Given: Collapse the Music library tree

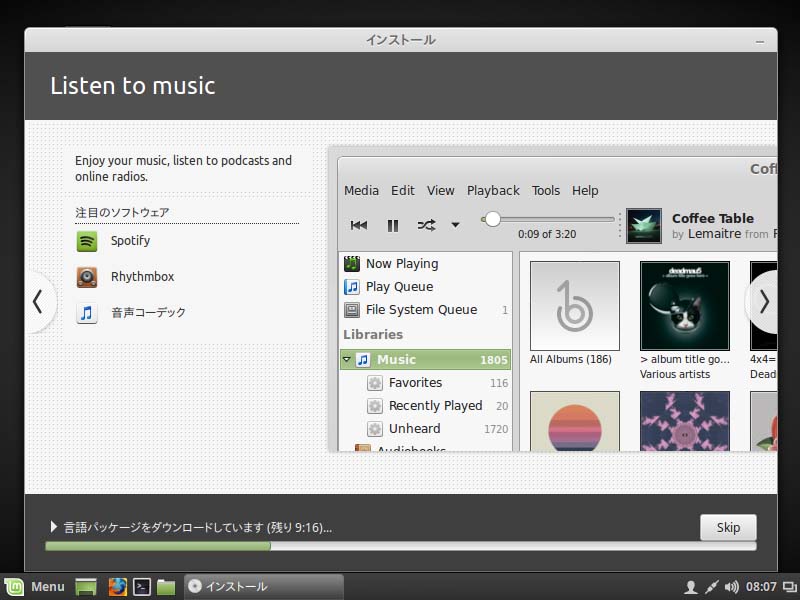Looking at the screenshot, I should pyautogui.click(x=345, y=359).
